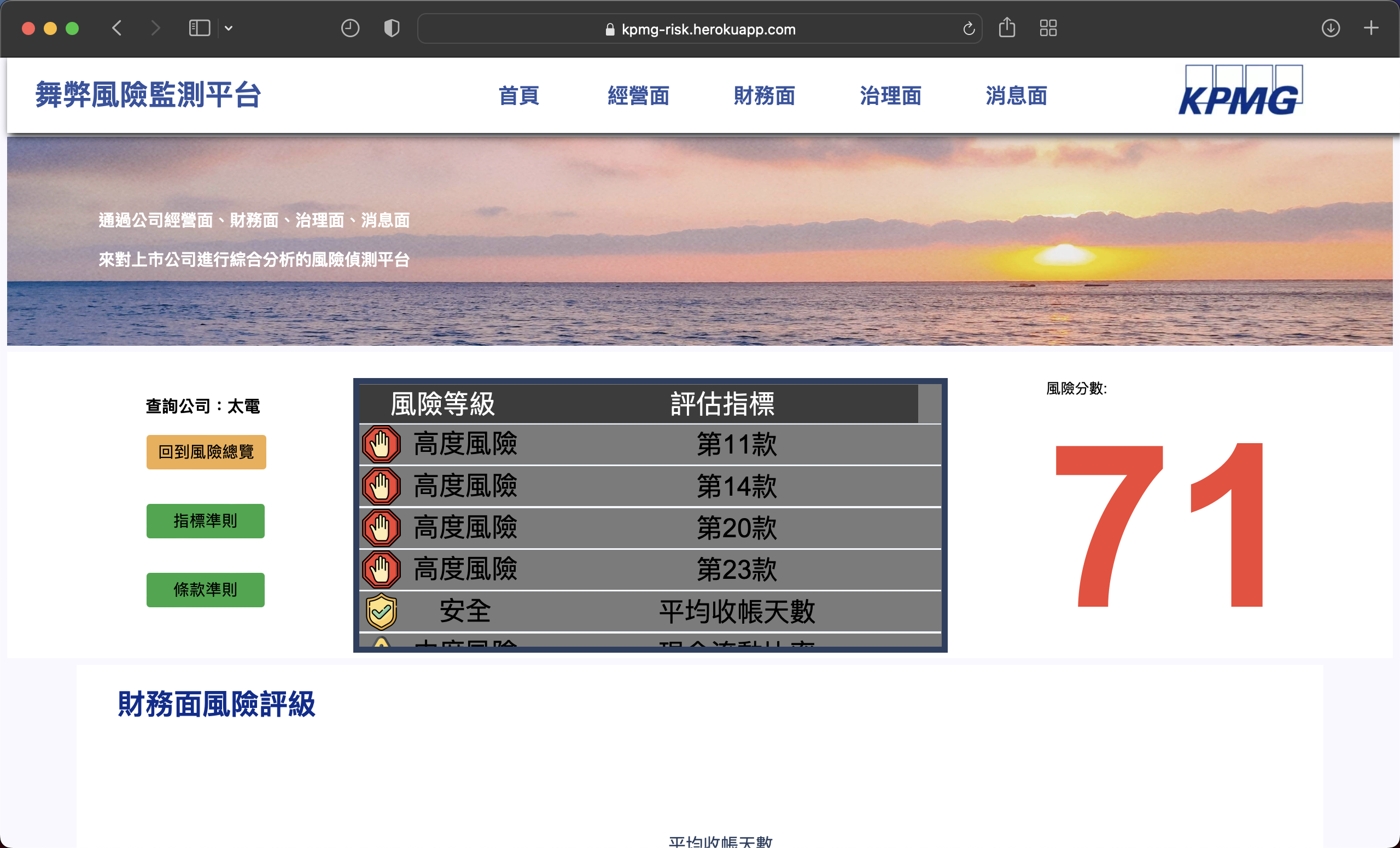Click the KPMG logo
Screen dimensions: 1400x848
1240,91
